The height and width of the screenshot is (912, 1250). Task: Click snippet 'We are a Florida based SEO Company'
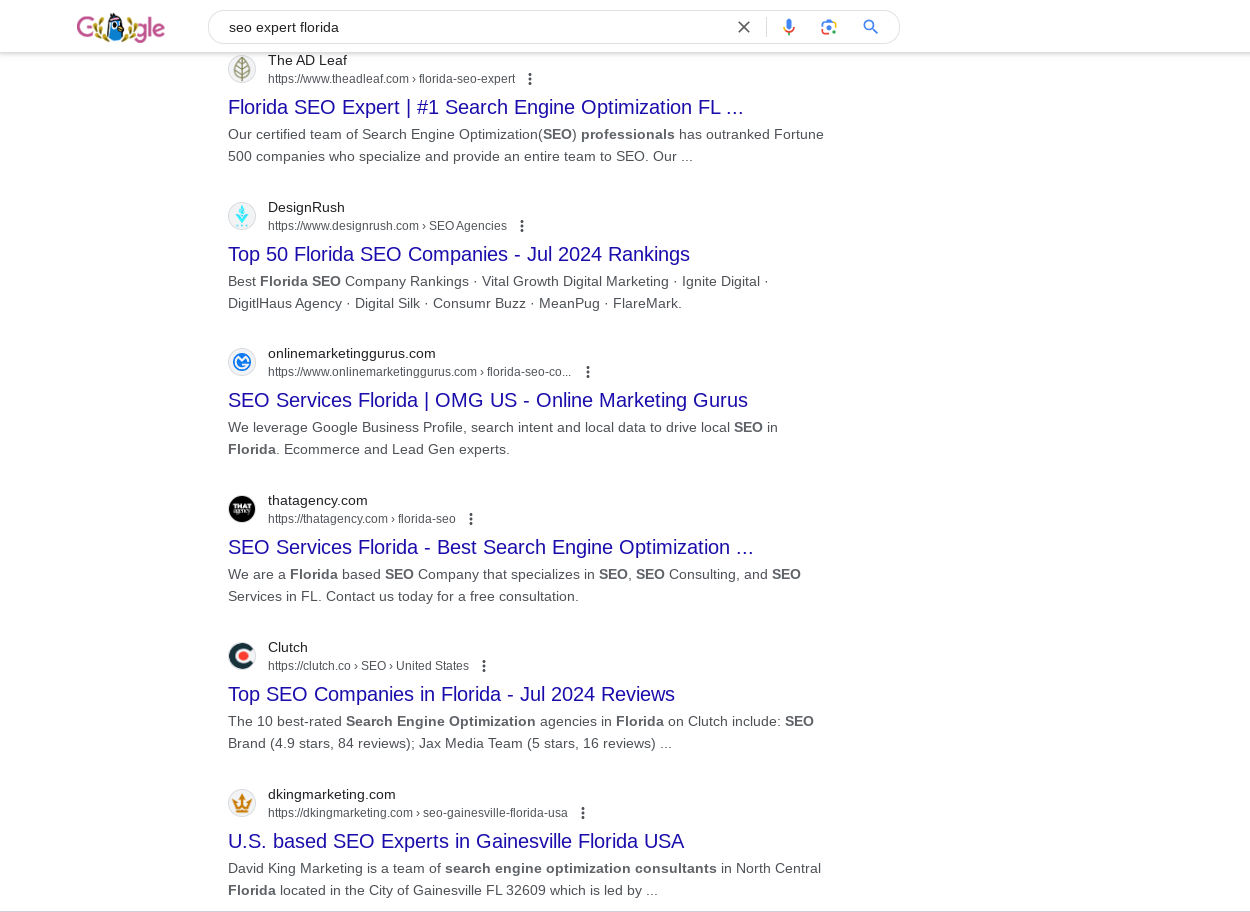point(514,585)
